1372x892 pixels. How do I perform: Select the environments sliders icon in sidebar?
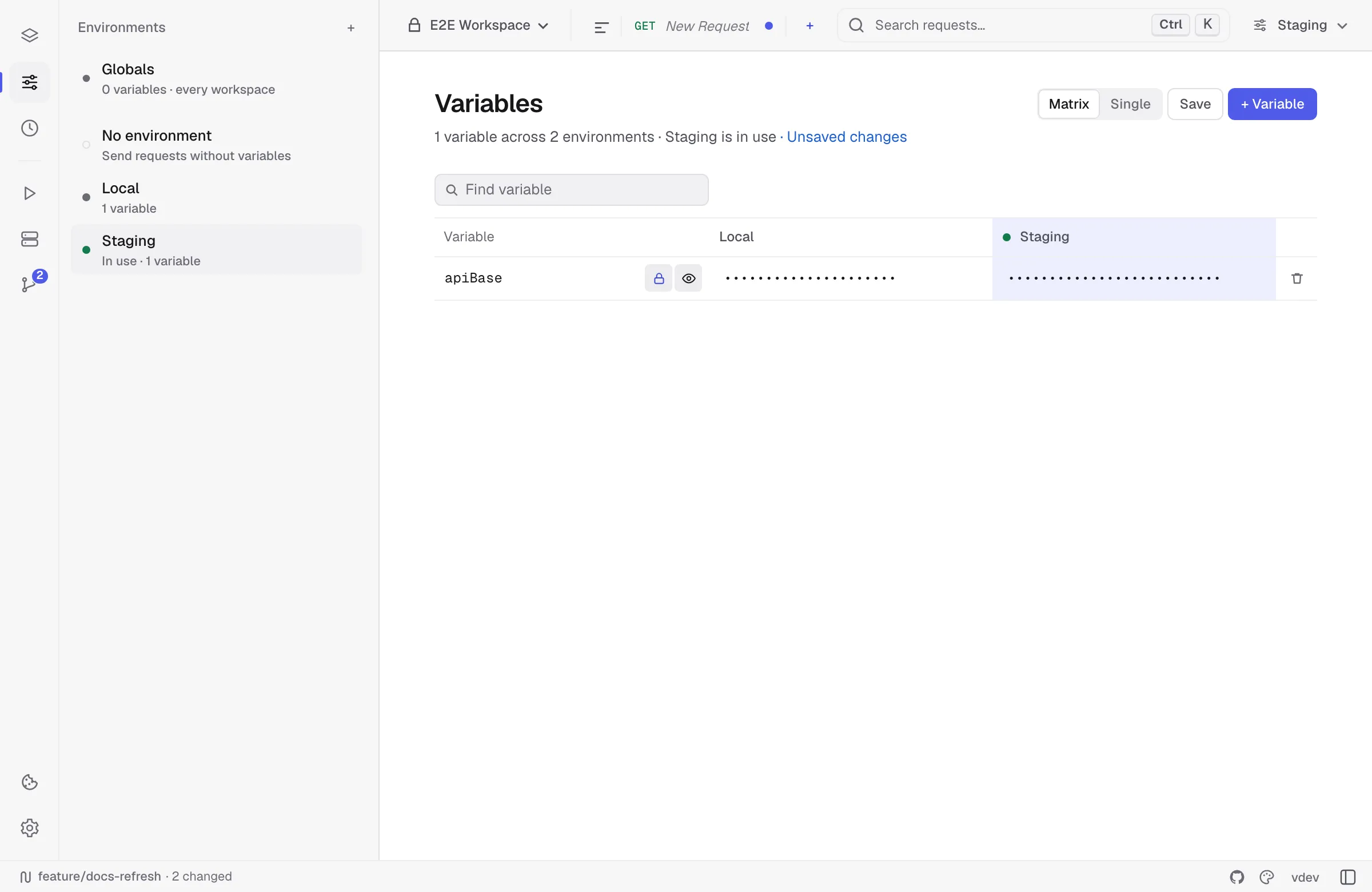click(x=29, y=82)
